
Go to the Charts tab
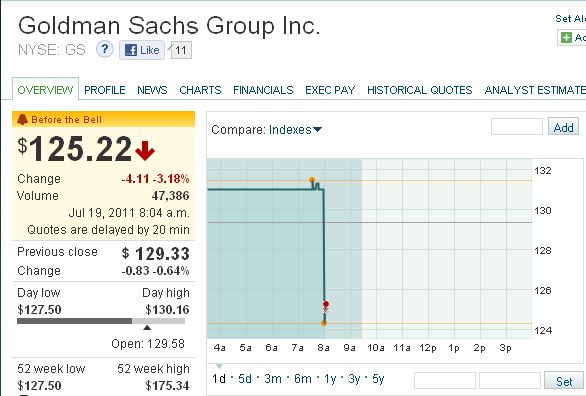[200, 90]
